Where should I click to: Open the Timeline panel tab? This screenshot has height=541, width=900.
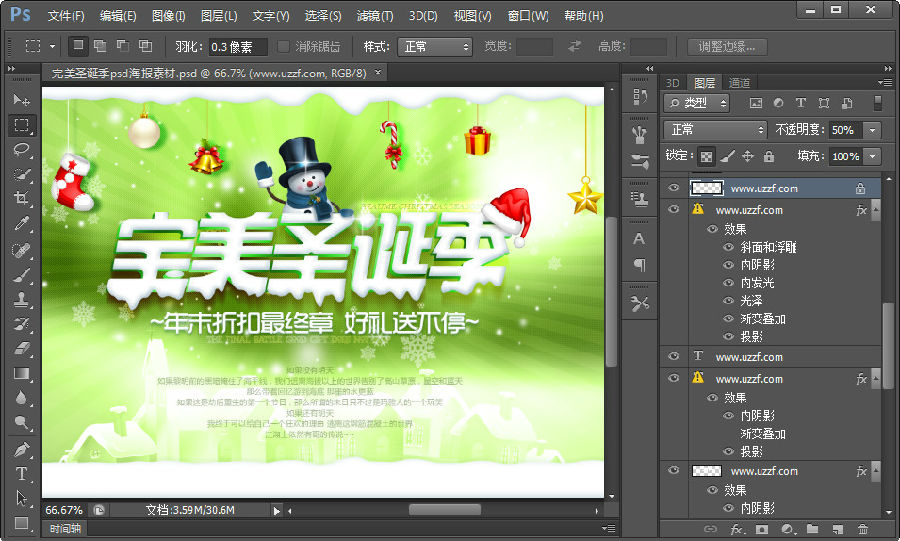click(65, 528)
